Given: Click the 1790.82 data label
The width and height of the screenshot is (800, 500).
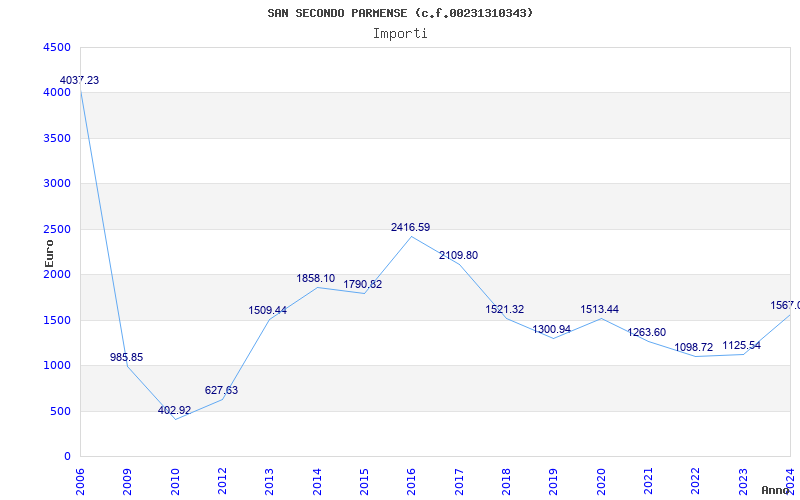Looking at the screenshot, I should 363,284.
